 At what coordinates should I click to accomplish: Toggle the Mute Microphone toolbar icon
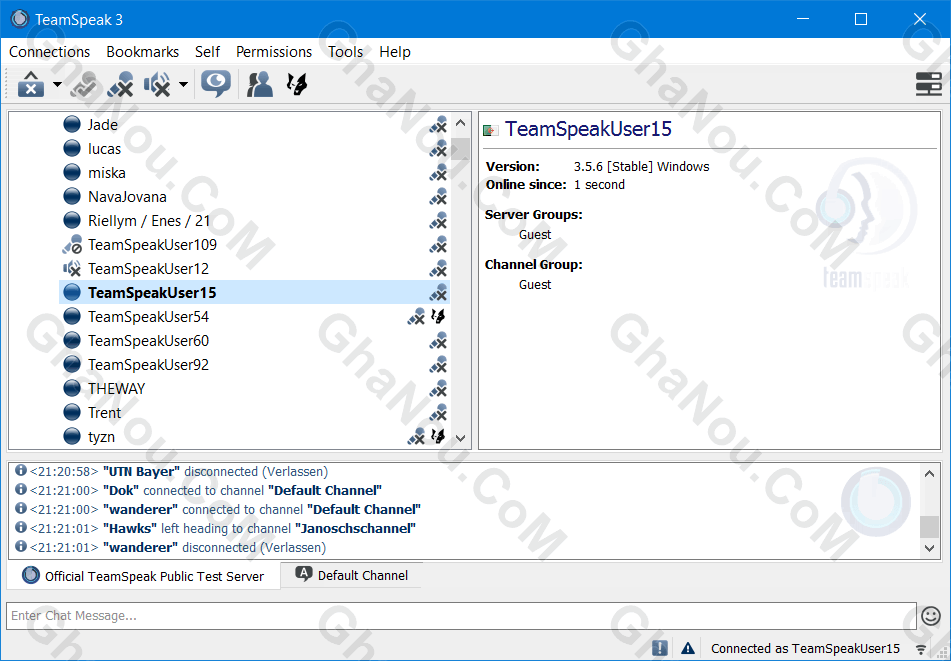[120, 84]
